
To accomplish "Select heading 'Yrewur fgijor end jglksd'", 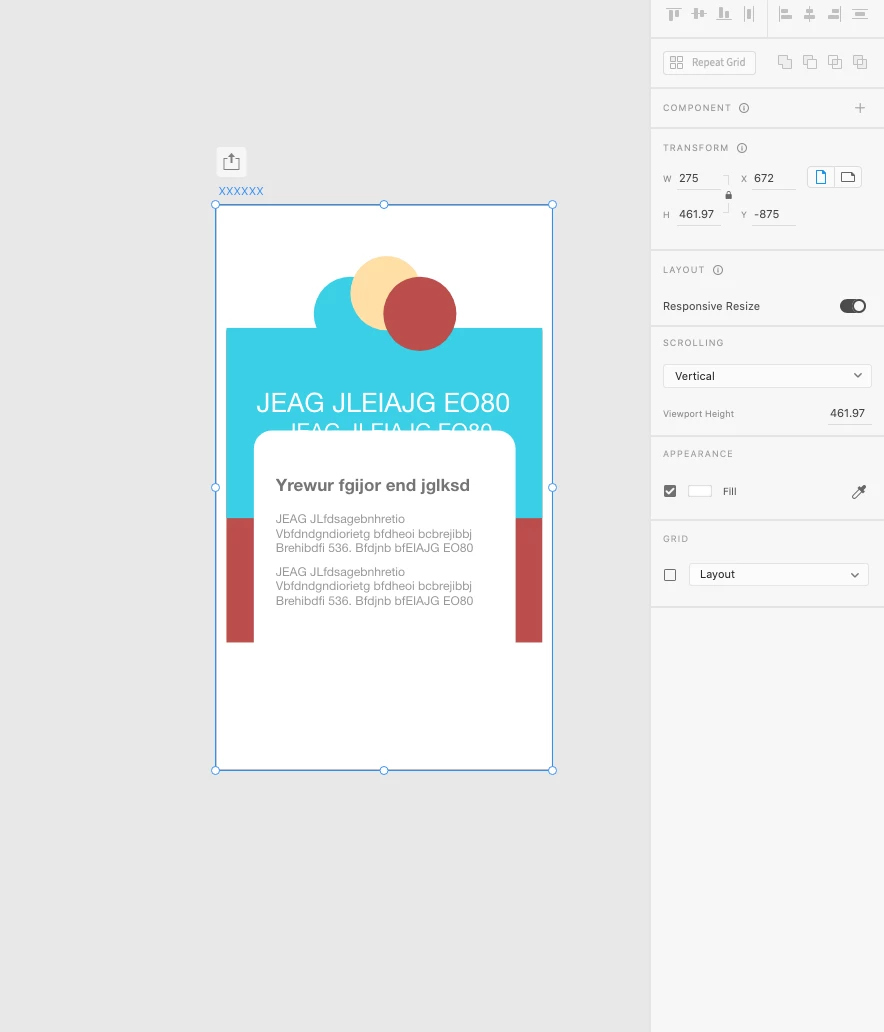I will [x=373, y=485].
